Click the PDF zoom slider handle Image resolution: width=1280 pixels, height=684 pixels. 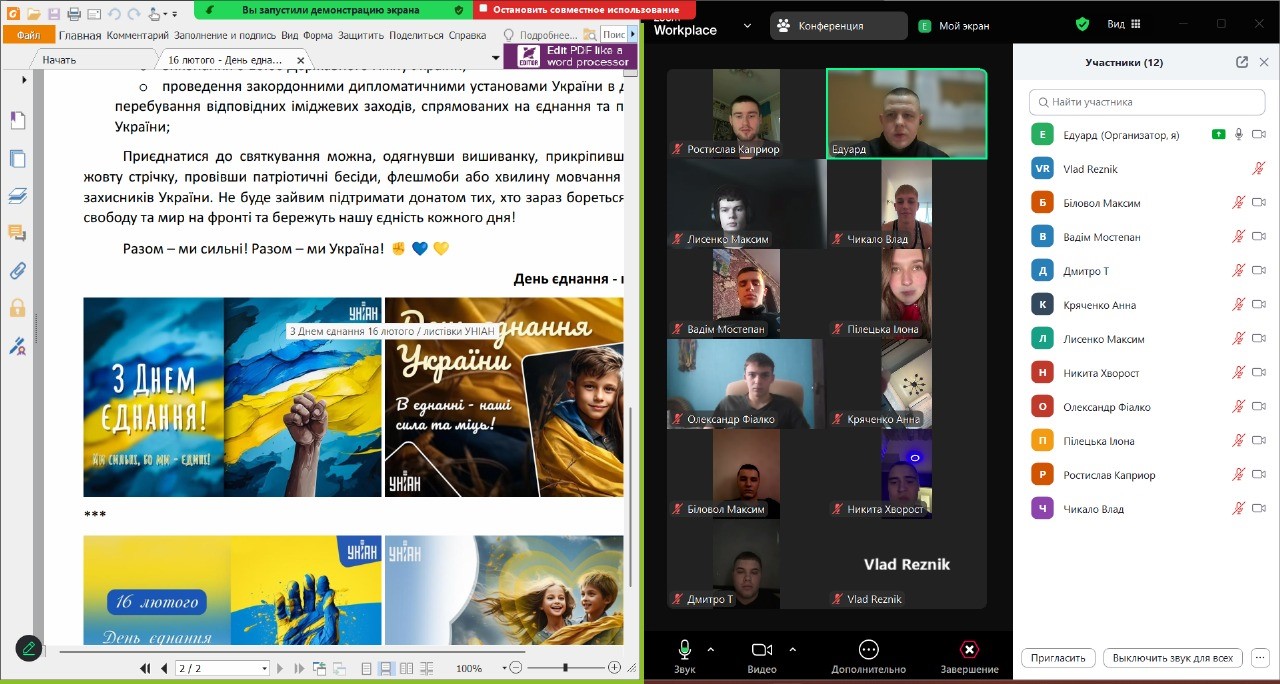click(x=566, y=667)
